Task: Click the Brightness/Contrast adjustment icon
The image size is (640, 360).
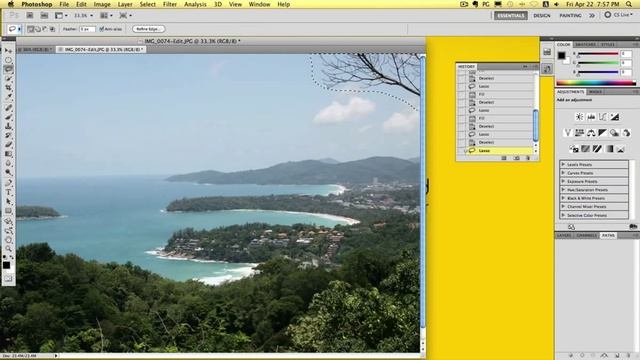Action: point(579,117)
